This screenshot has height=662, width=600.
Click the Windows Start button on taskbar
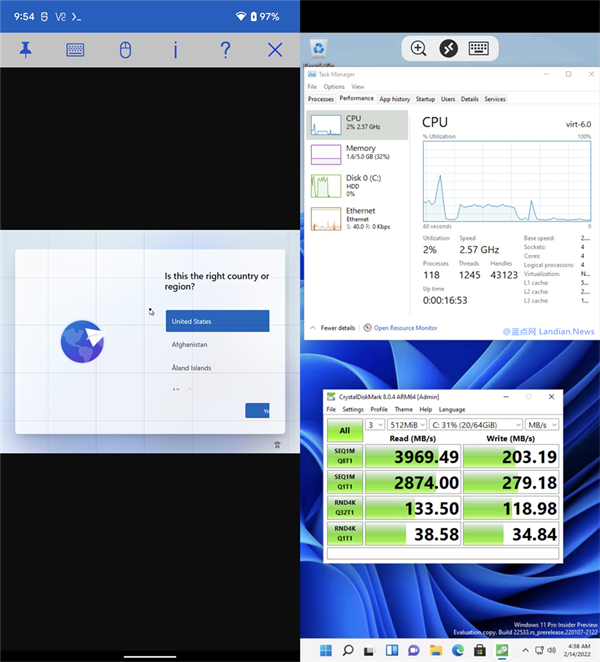coord(326,650)
